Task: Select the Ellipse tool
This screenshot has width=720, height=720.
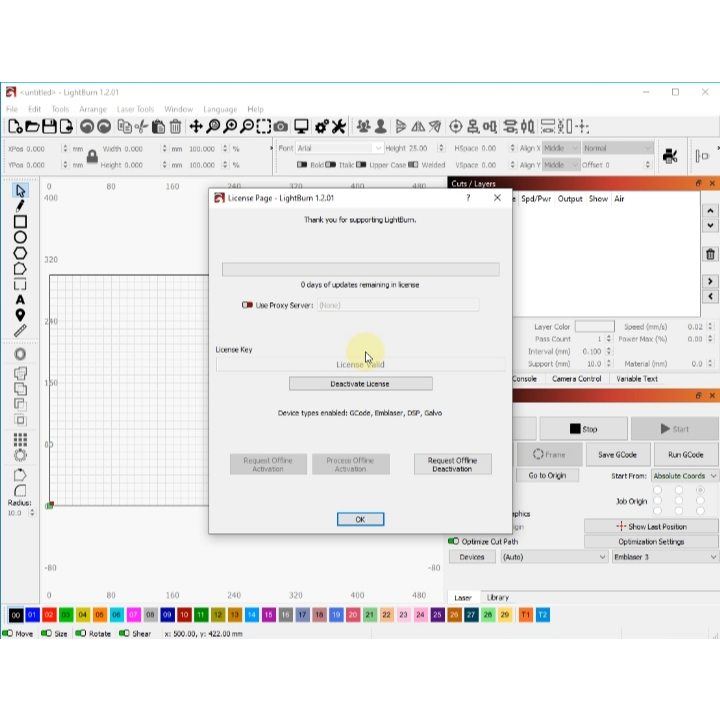Action: pyautogui.click(x=20, y=237)
